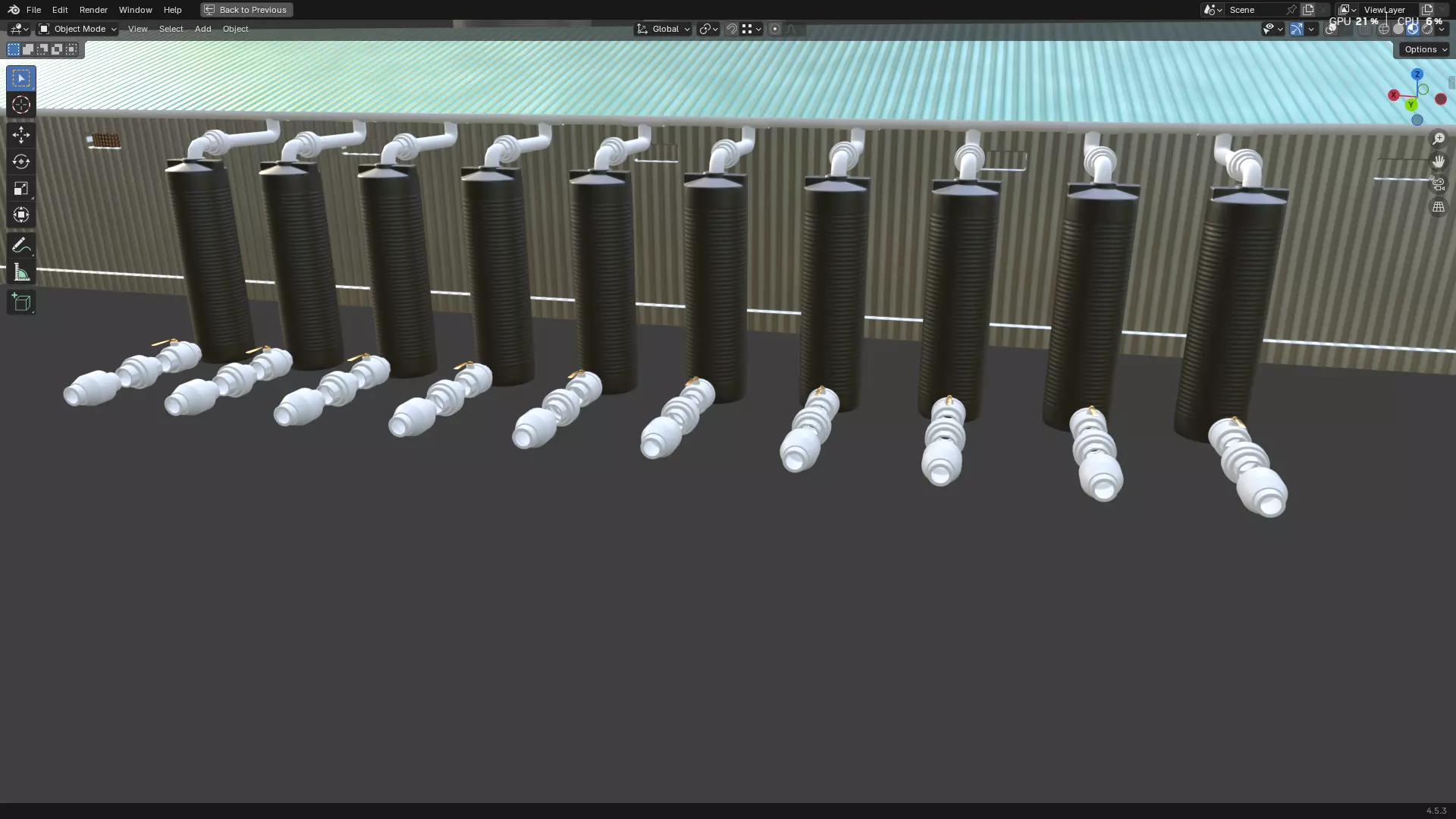The height and width of the screenshot is (819, 1456).
Task: Open the File menu
Action: 33,10
